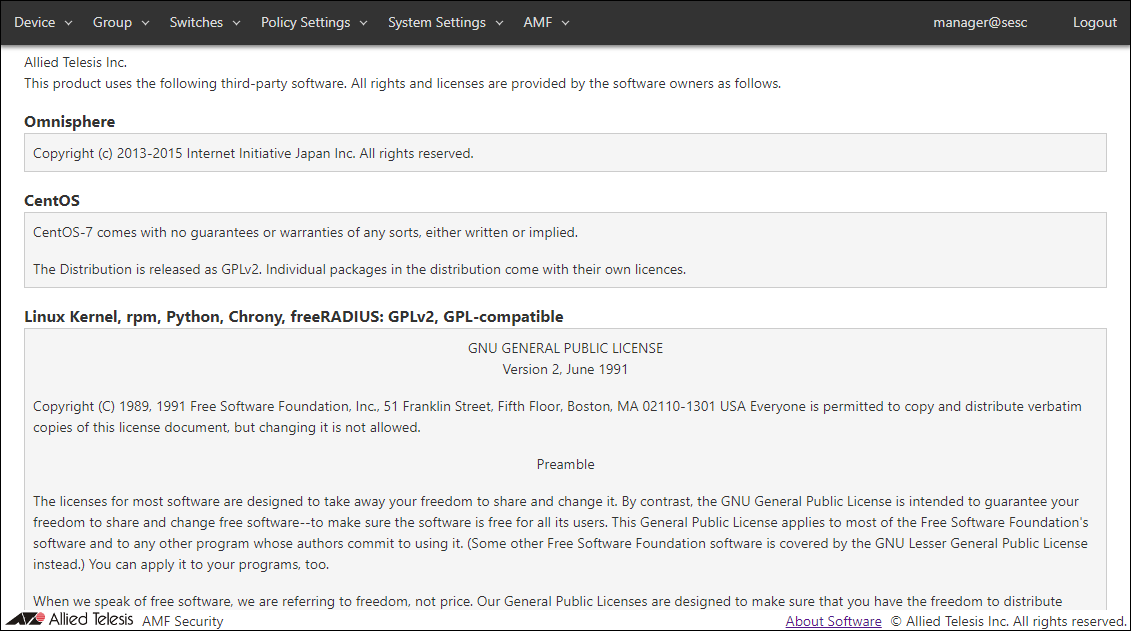Open the Group menu

tap(120, 22)
